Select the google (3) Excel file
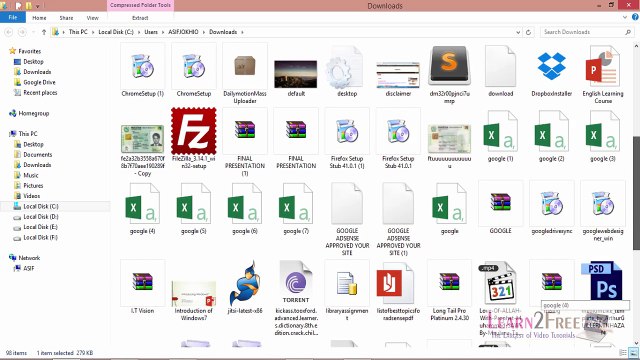Screen dimensions: 640x360 603,132
